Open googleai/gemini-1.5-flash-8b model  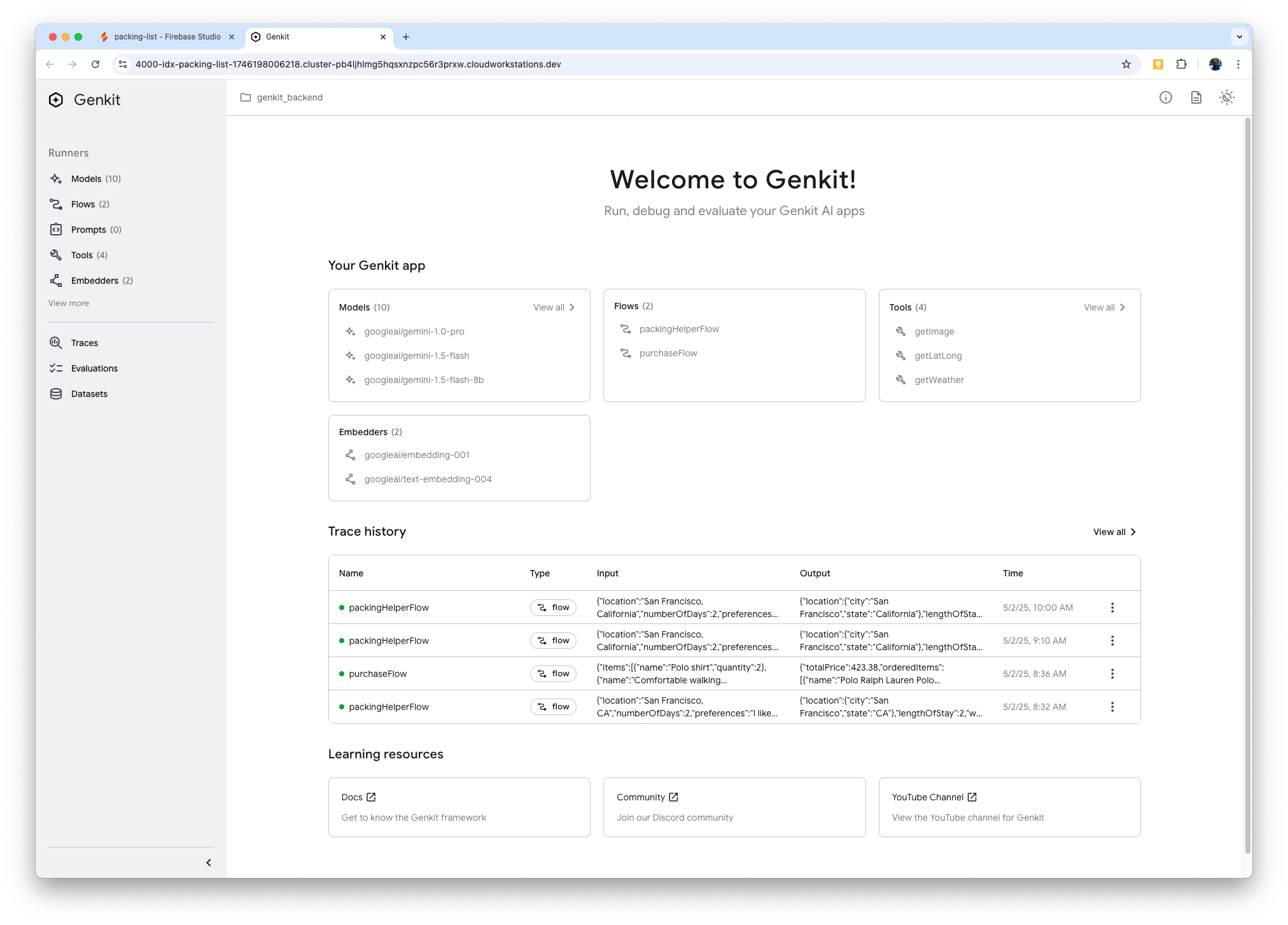(x=423, y=380)
